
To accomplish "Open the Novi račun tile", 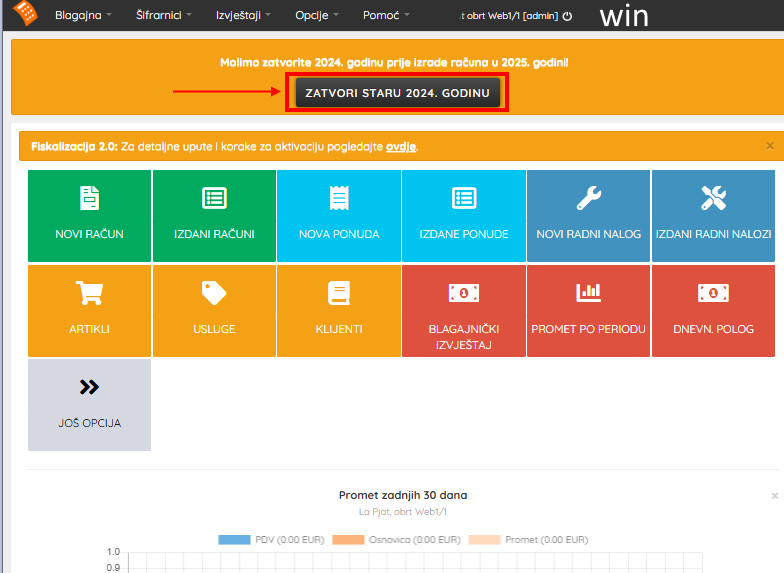I will pyautogui.click(x=90, y=216).
